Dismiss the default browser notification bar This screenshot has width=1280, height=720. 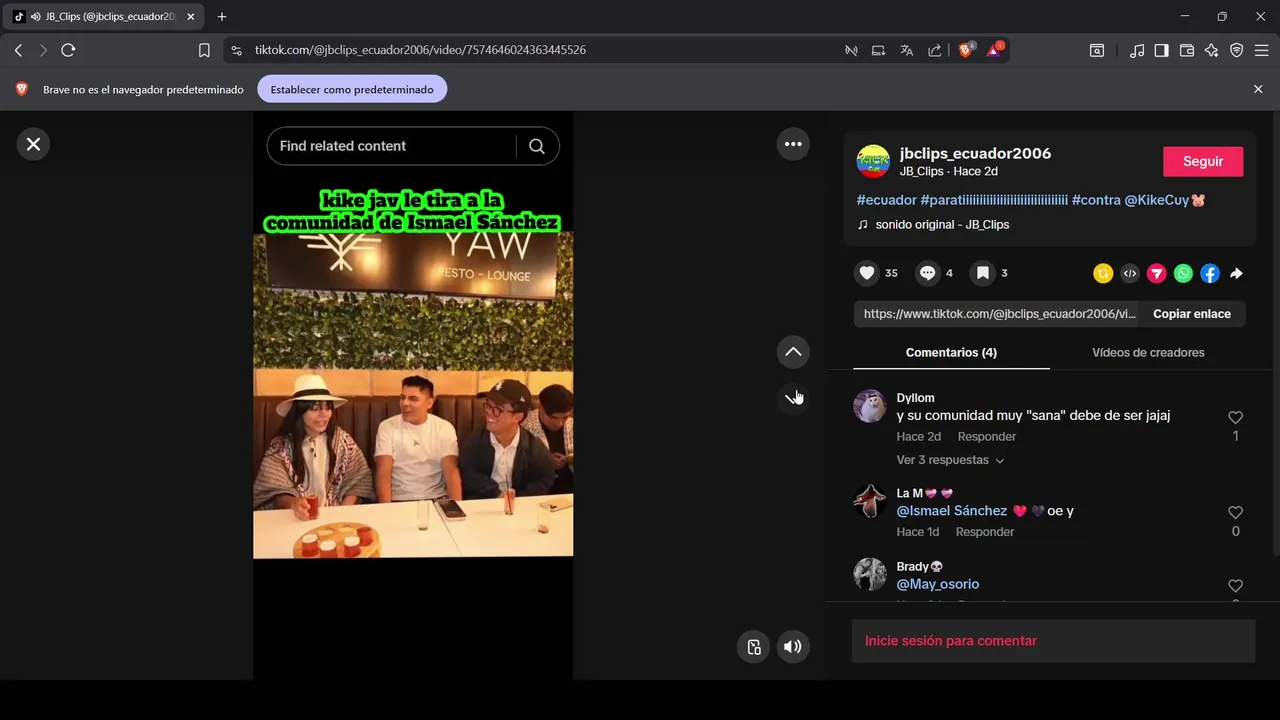click(x=1258, y=89)
